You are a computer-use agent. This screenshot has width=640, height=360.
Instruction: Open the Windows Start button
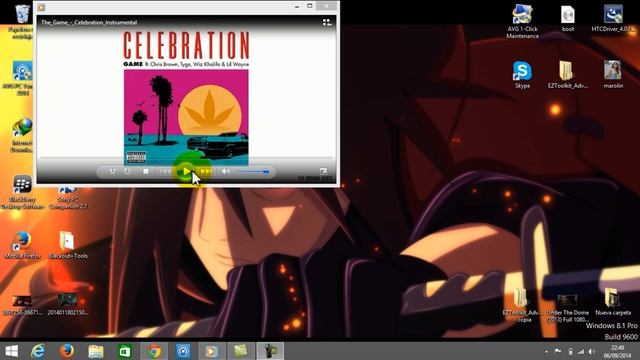[11, 351]
